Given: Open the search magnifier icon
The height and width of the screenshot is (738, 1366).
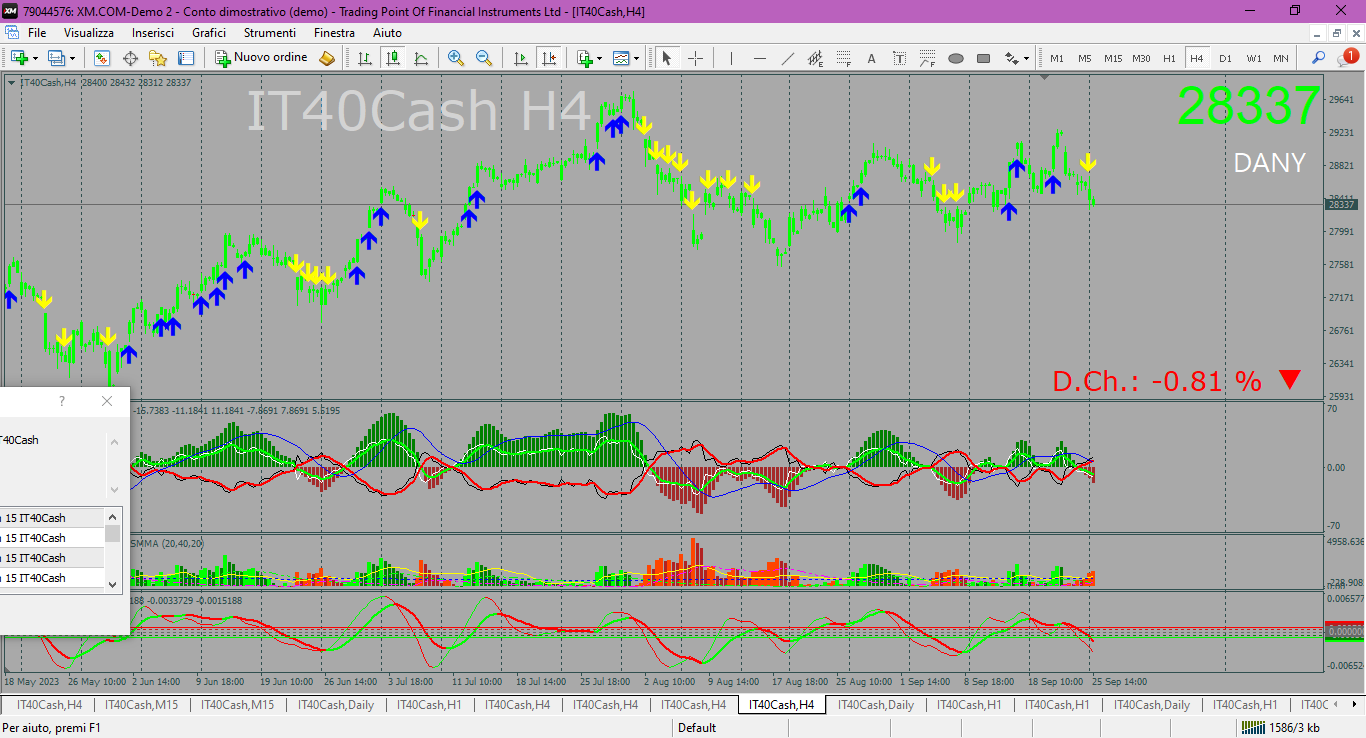Looking at the screenshot, I should pyautogui.click(x=1318, y=58).
